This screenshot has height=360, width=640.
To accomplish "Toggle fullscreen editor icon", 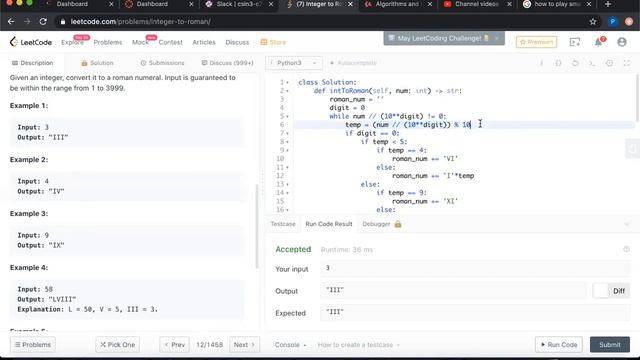I will click(x=627, y=63).
